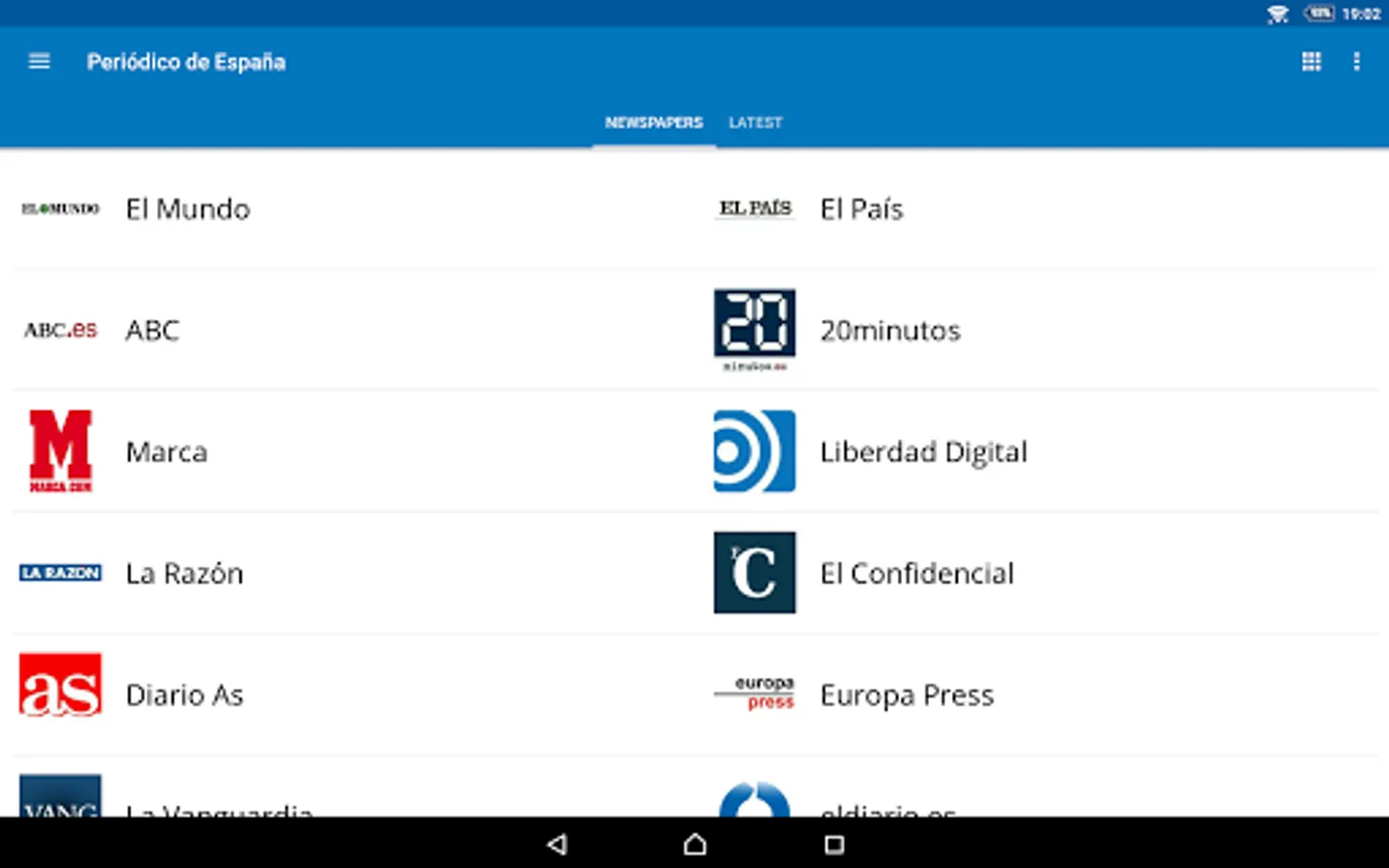Switch to the grid view layout
The image size is (1389, 868).
click(x=1311, y=62)
